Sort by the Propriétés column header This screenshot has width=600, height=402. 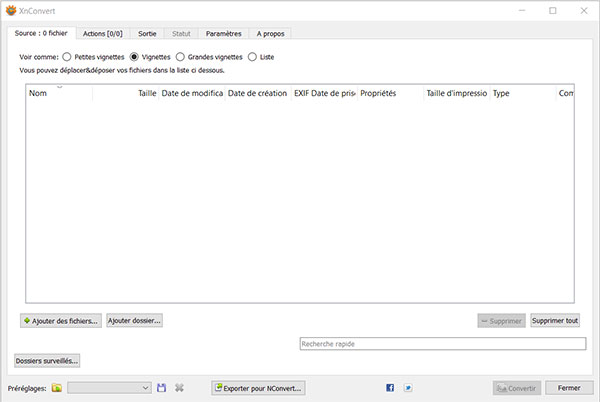(390, 93)
